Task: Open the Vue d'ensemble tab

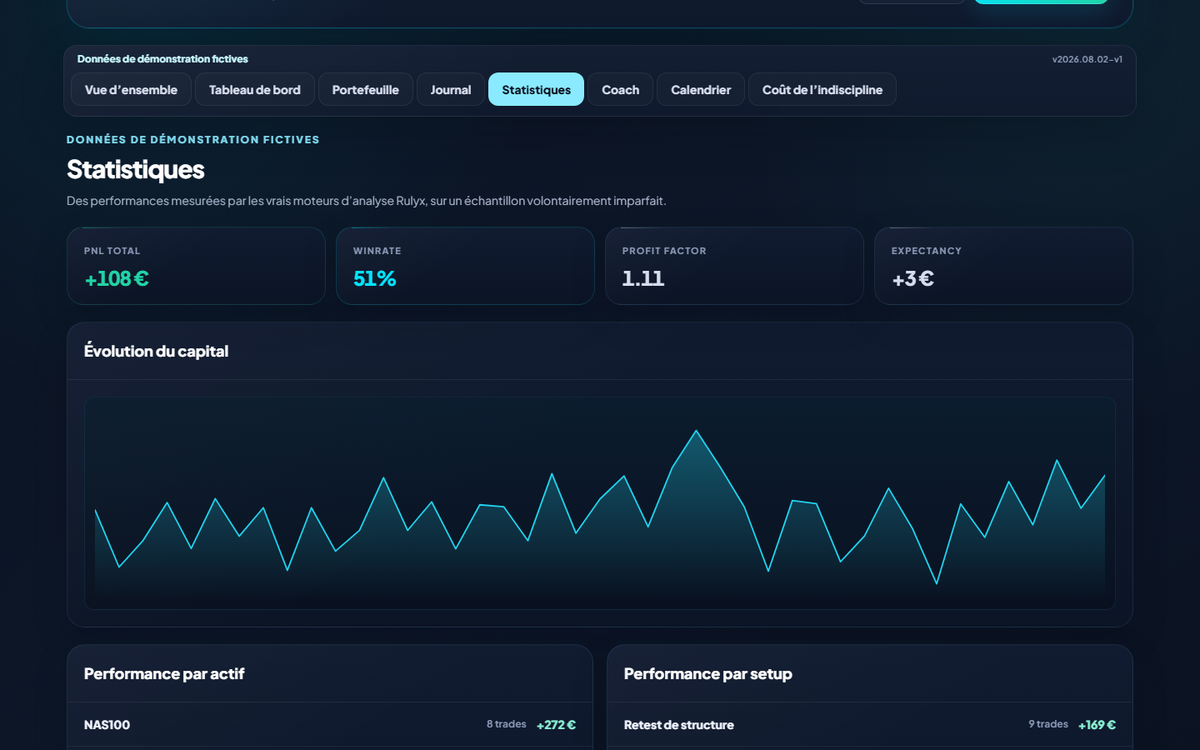Action: pyautogui.click(x=131, y=90)
